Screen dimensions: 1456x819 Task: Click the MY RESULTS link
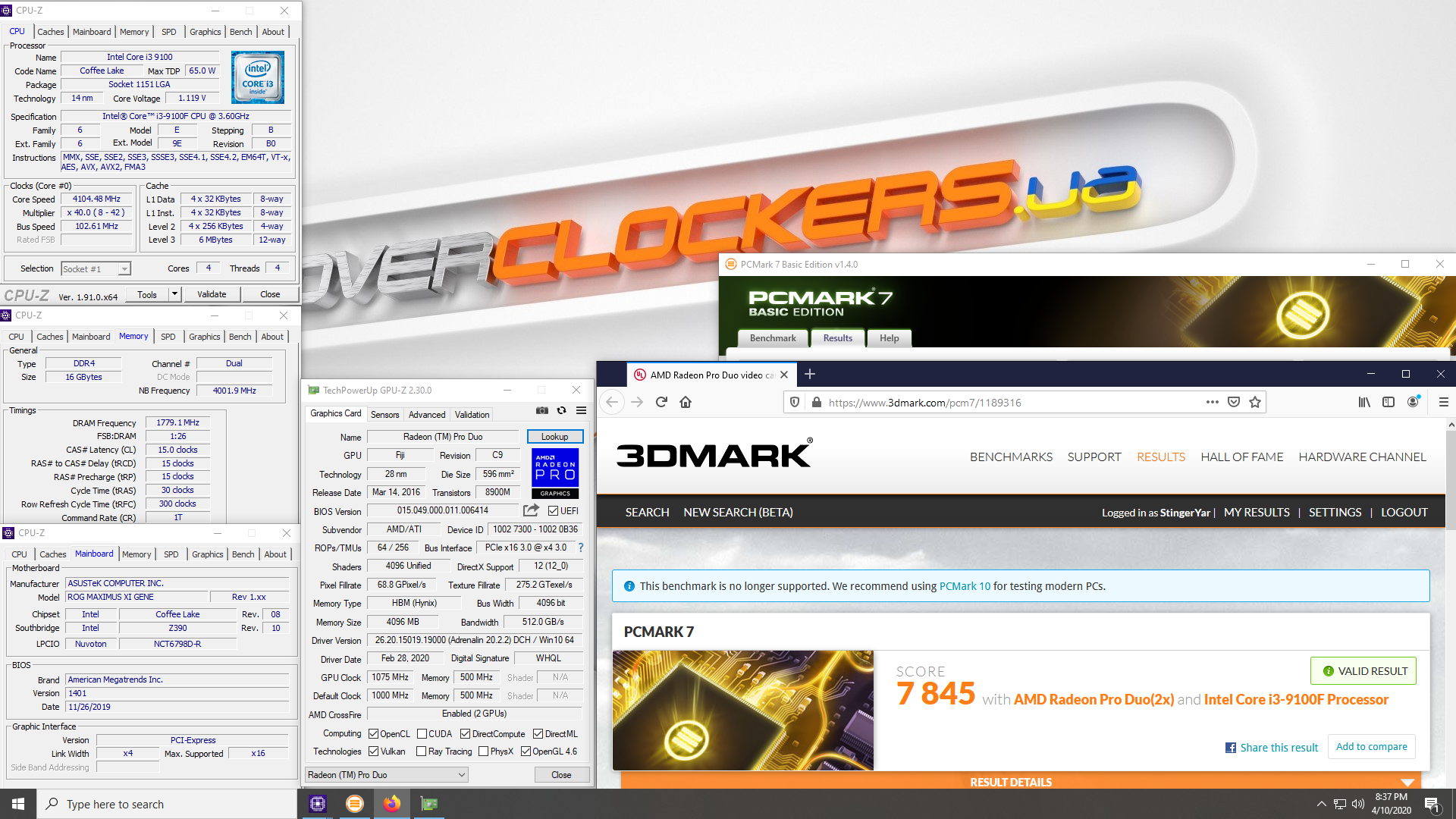[x=1256, y=512]
